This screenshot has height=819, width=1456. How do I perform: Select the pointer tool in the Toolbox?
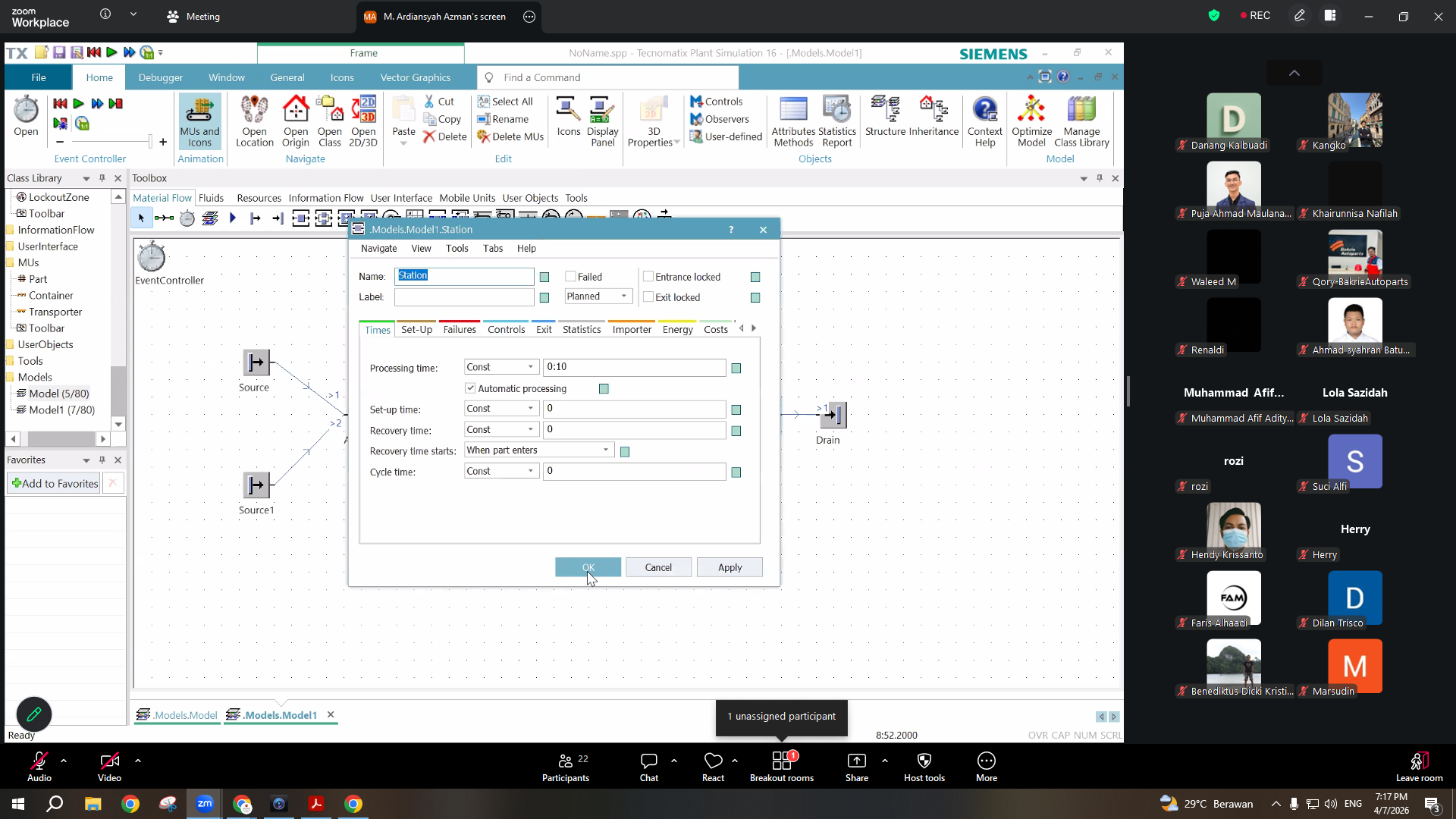click(x=141, y=218)
